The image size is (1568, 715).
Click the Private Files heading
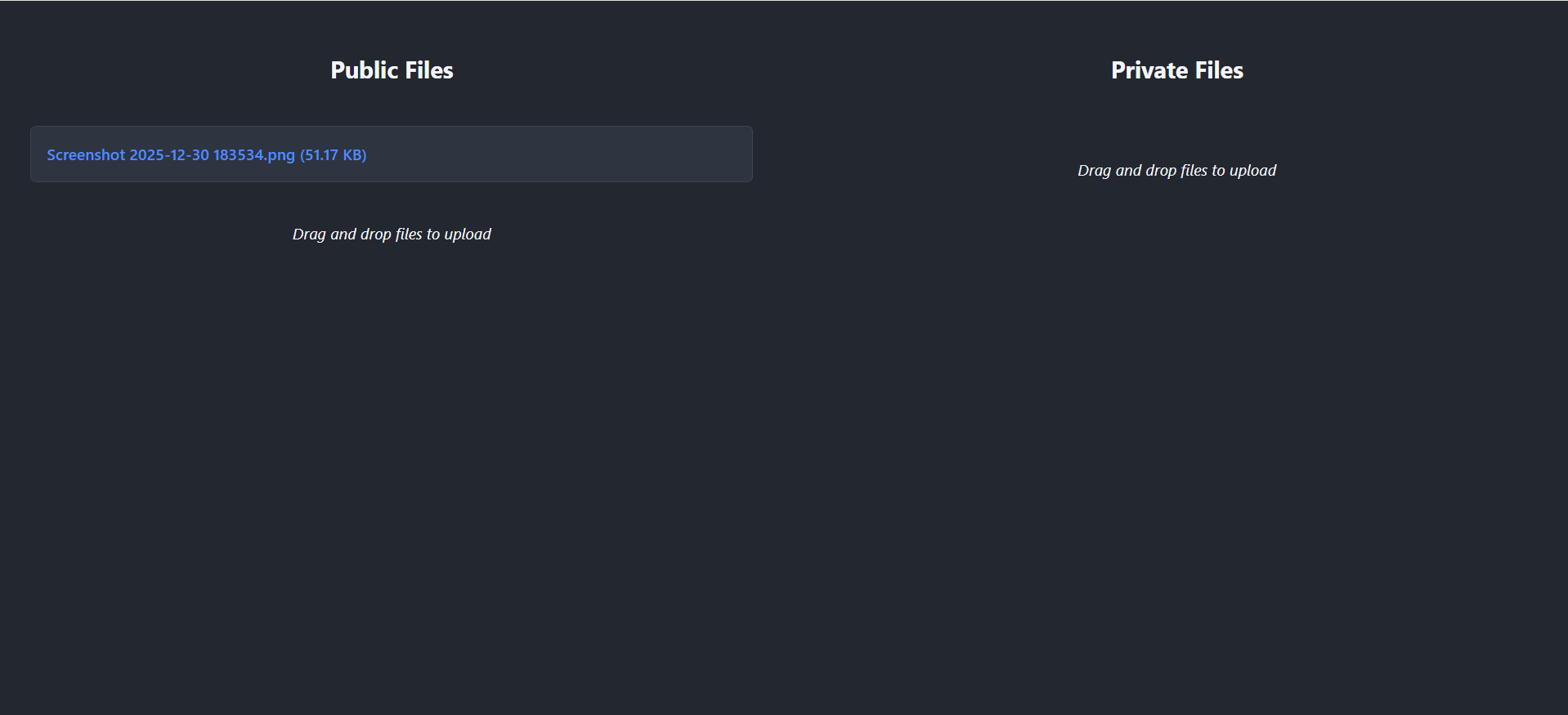click(1176, 70)
